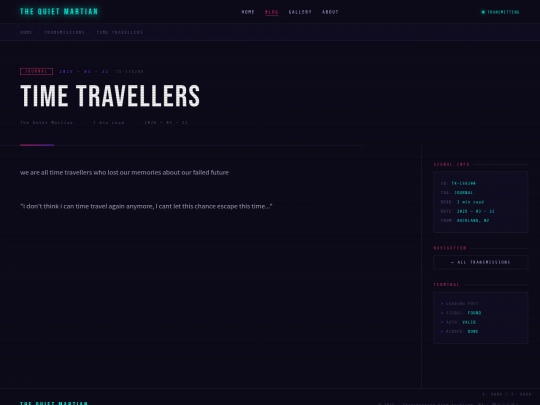Open the About page
This screenshot has width=540, height=405.
(330, 12)
